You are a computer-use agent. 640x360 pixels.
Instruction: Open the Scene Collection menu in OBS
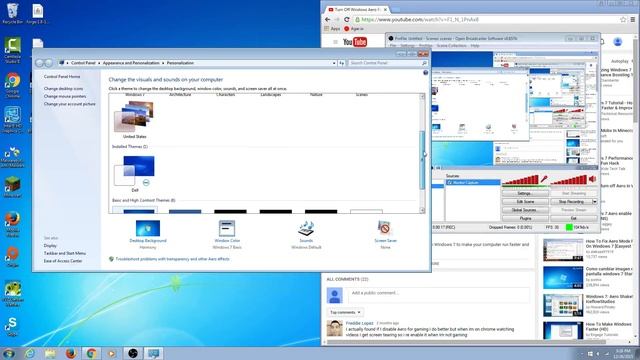[451, 46]
